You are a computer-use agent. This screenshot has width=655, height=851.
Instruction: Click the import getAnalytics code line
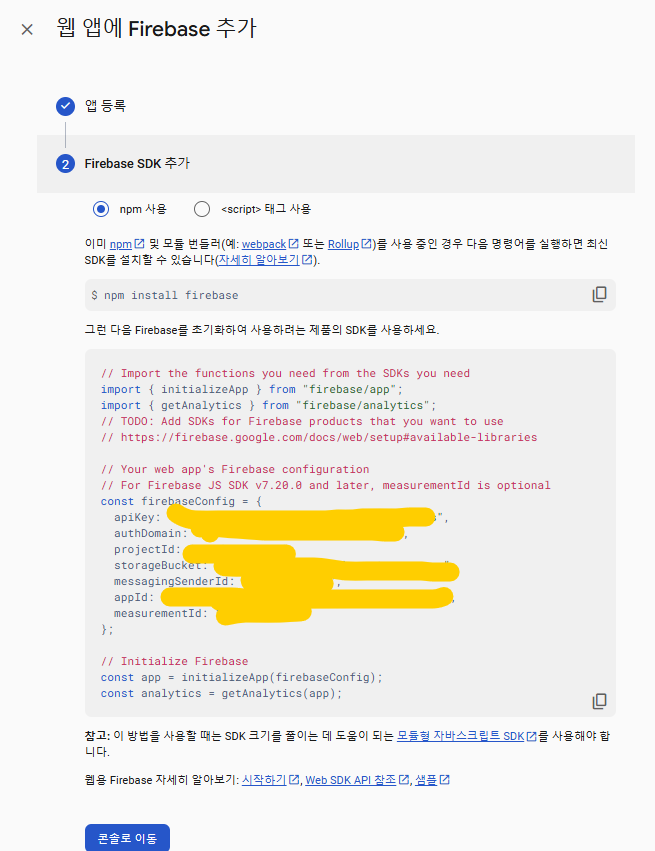(269, 405)
